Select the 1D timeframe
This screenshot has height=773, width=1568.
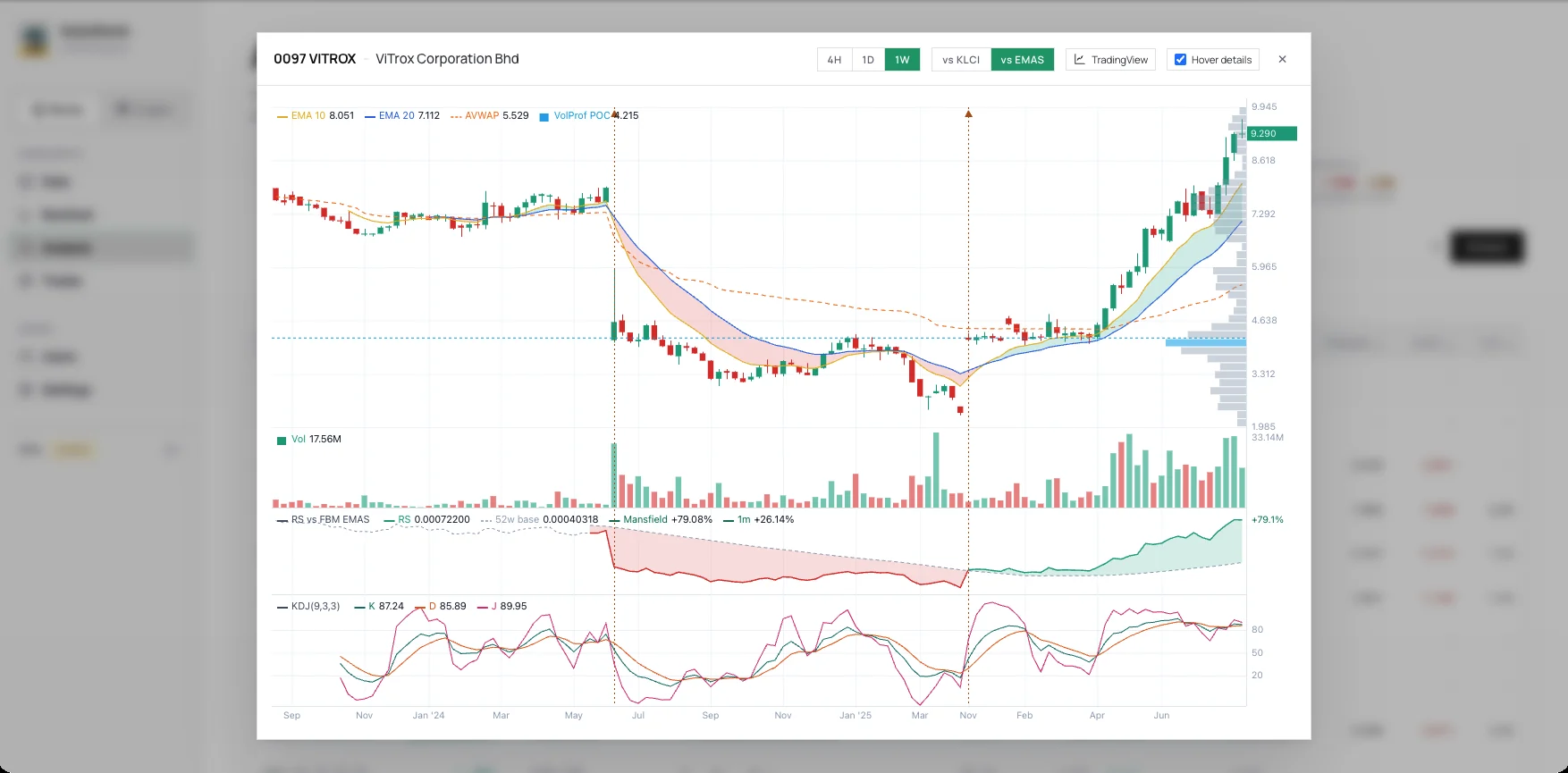868,60
